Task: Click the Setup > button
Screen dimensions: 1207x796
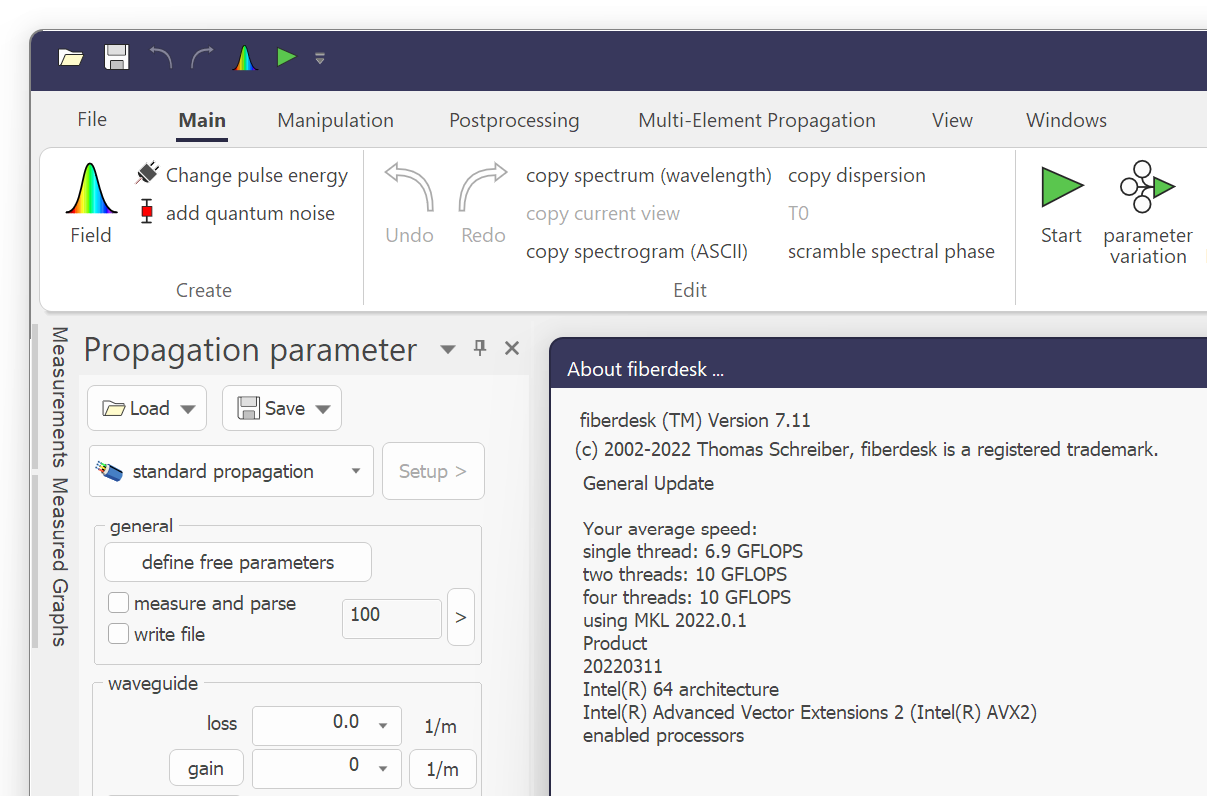Action: click(433, 471)
